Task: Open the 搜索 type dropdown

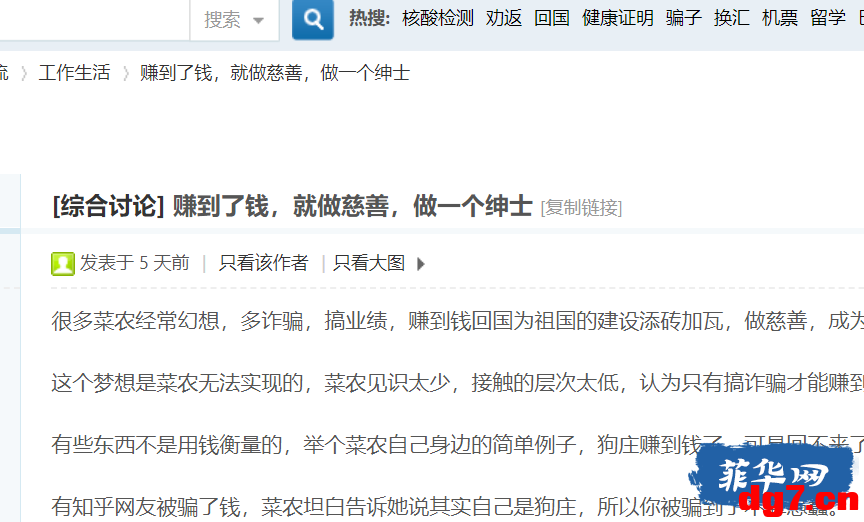Action: tap(234, 20)
